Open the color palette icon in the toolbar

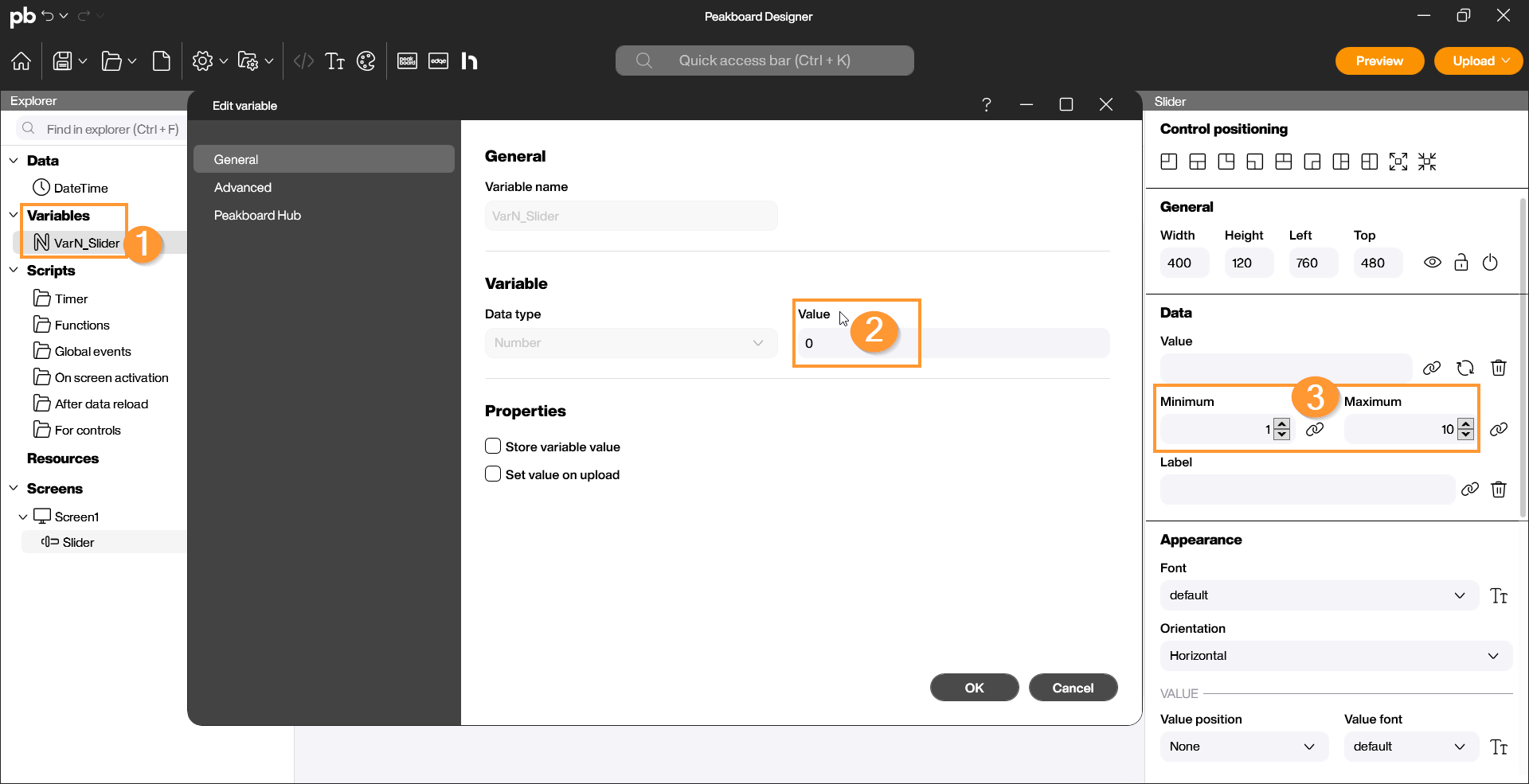tap(366, 61)
